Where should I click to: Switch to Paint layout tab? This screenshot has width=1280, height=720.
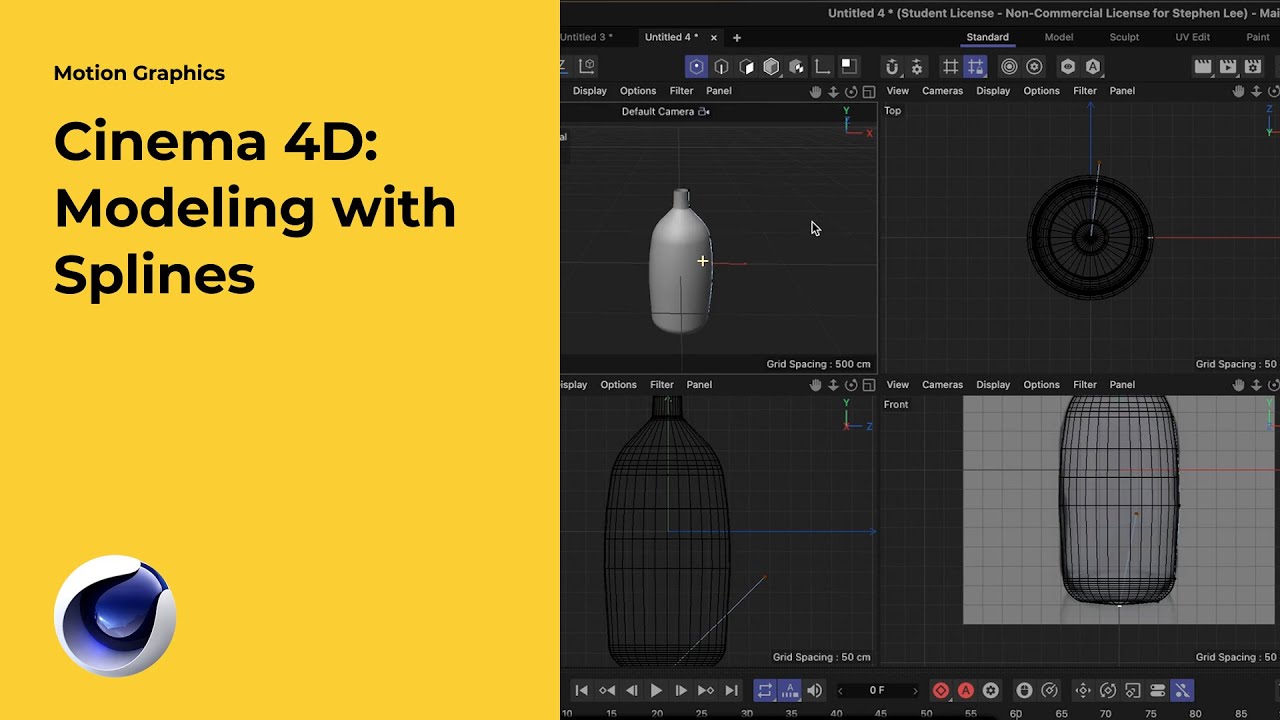coord(1258,37)
